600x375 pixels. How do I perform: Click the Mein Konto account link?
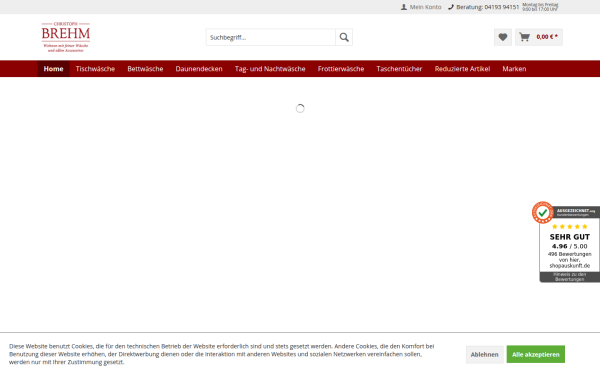point(421,7)
